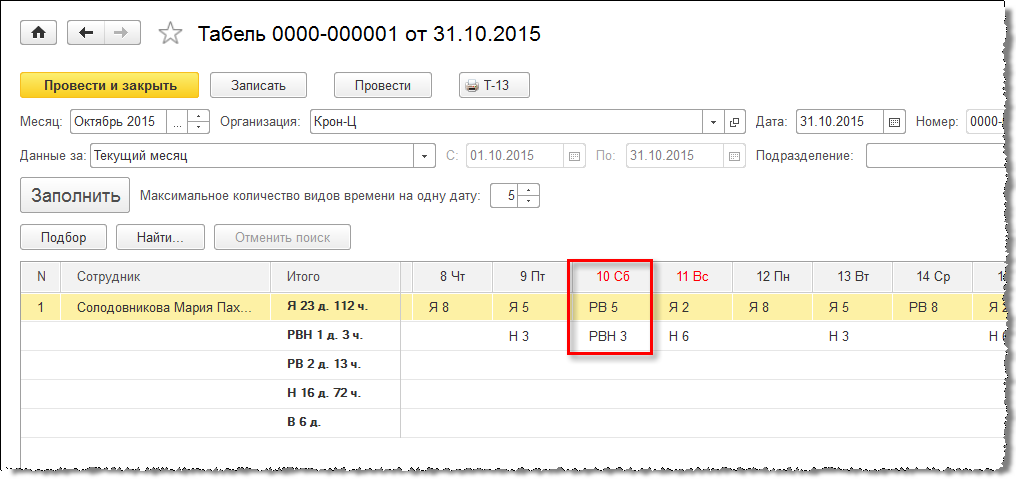Focus the Данные за field Текущий месяц
This screenshot has width=1016, height=479.
coord(252,156)
